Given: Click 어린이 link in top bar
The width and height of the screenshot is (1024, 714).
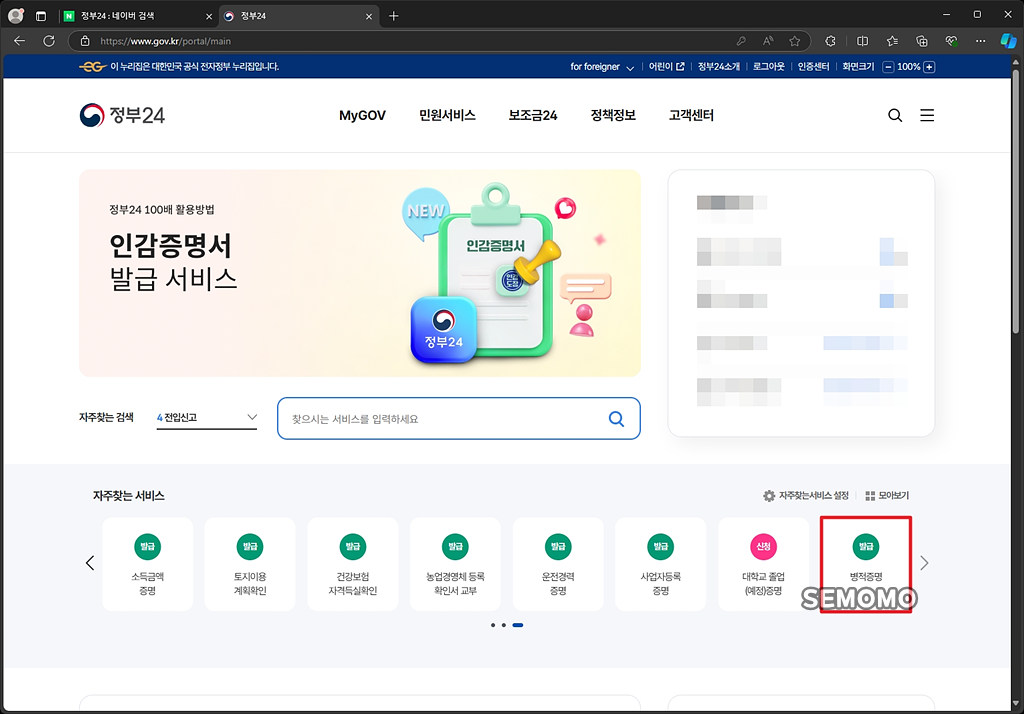Looking at the screenshot, I should (666, 67).
